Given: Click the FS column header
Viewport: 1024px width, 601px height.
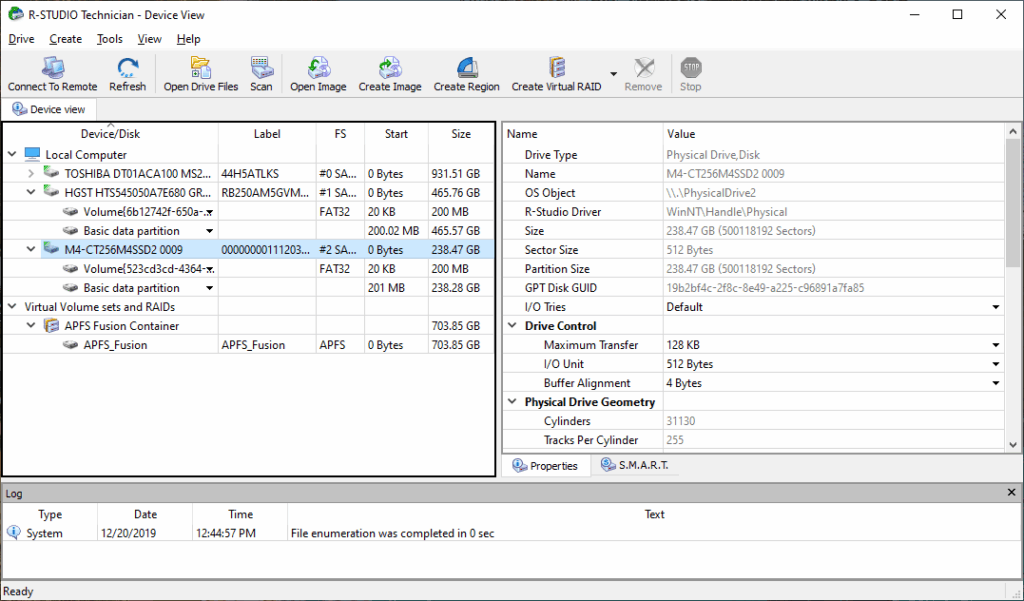Looking at the screenshot, I should tap(340, 133).
